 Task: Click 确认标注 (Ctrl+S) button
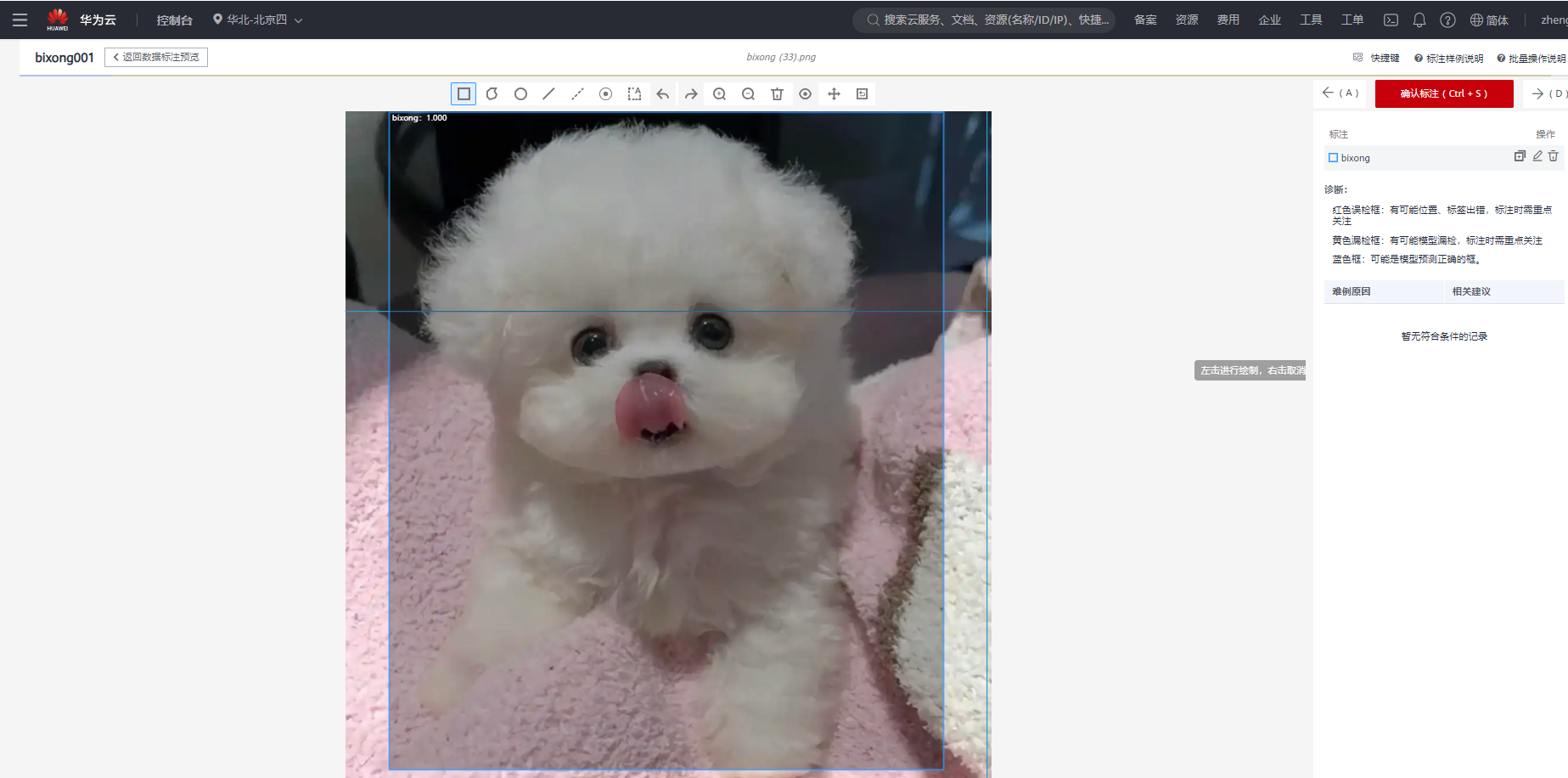pos(1443,93)
